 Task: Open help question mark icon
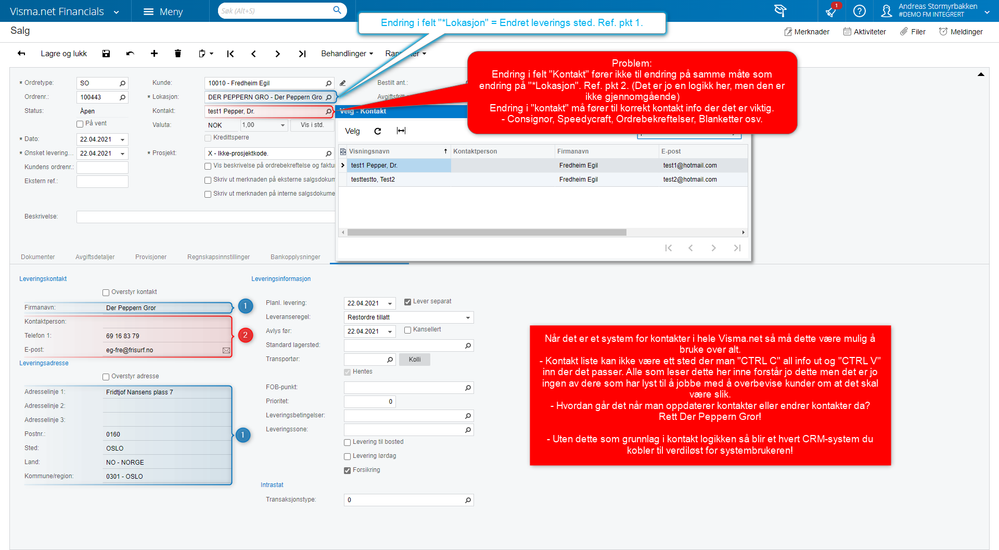859,11
